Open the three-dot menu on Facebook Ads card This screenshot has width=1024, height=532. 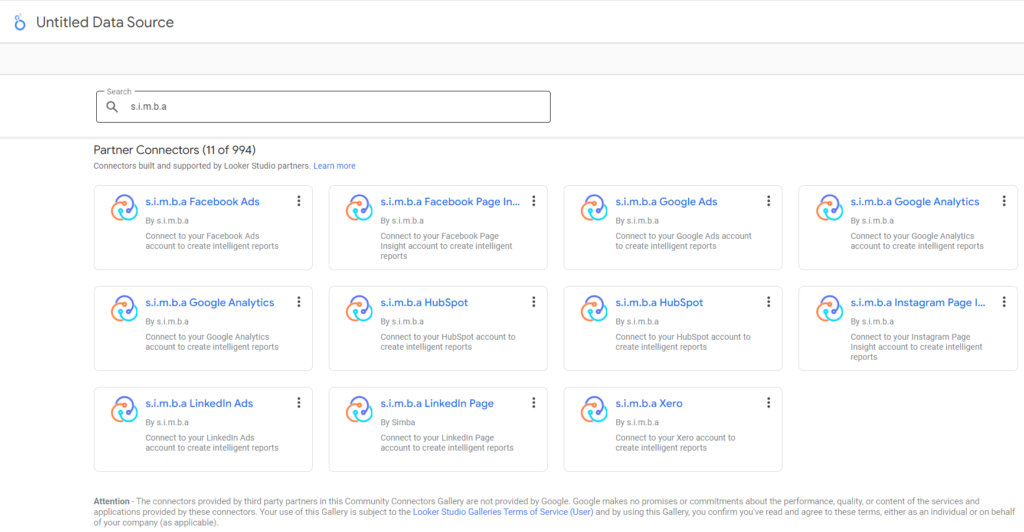point(299,201)
